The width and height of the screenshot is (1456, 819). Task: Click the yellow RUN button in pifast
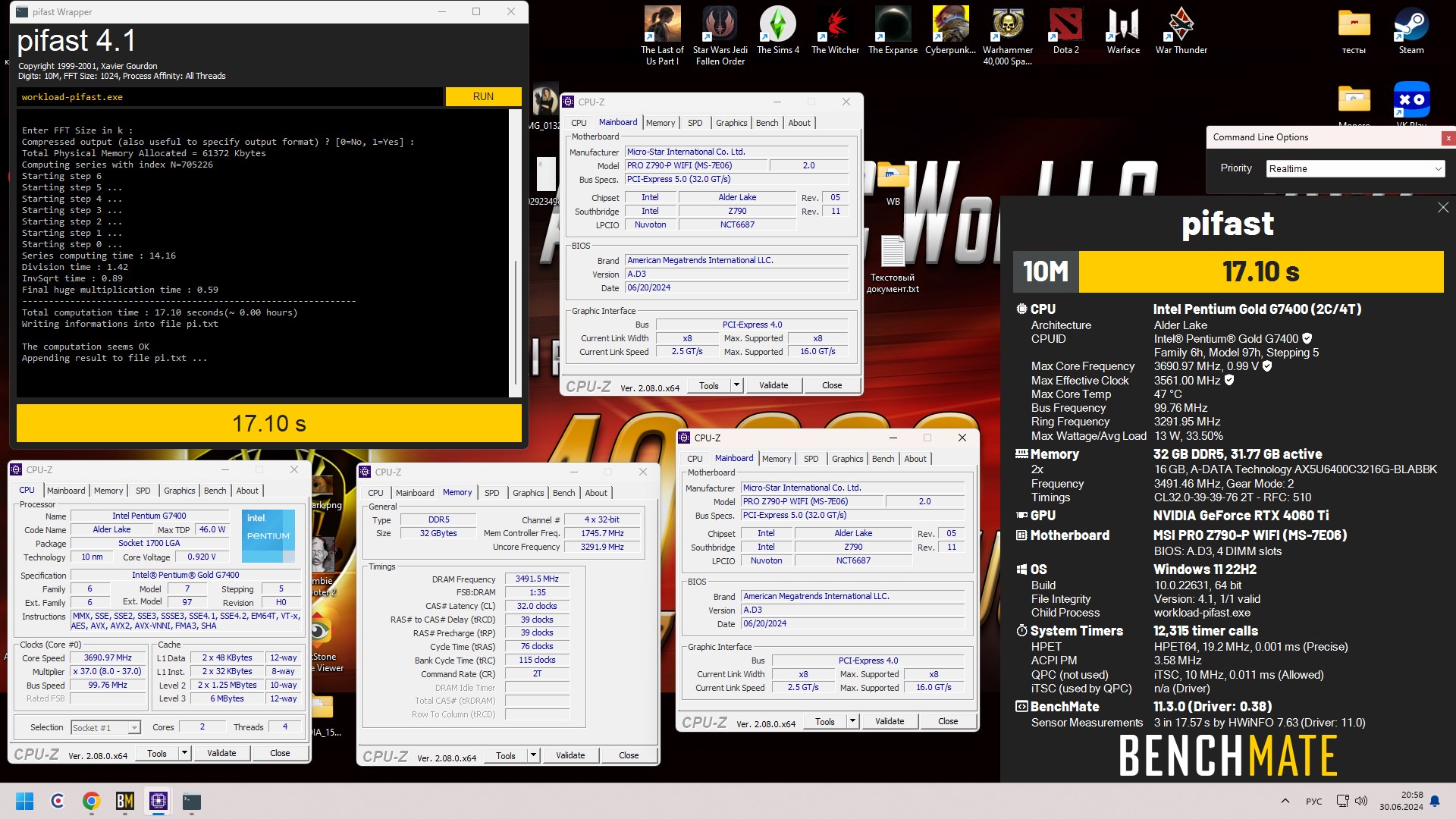(483, 96)
